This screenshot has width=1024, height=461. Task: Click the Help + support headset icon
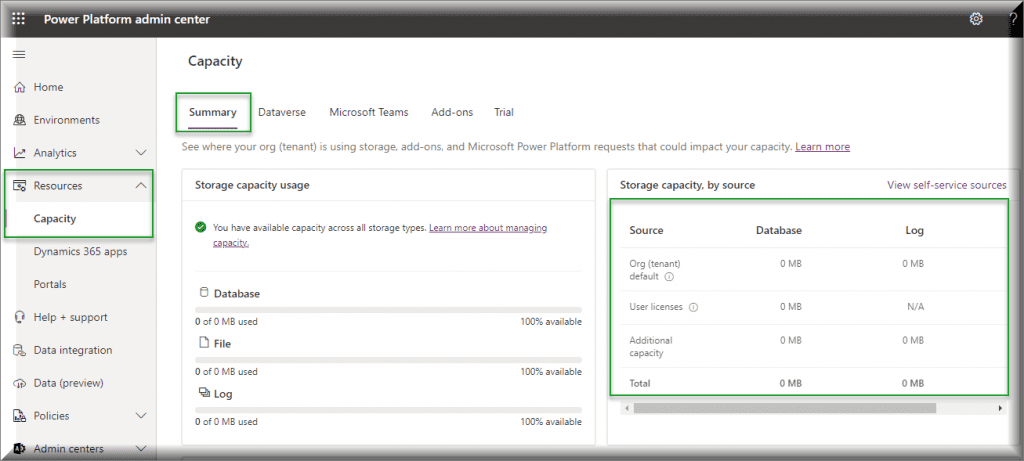[20, 317]
